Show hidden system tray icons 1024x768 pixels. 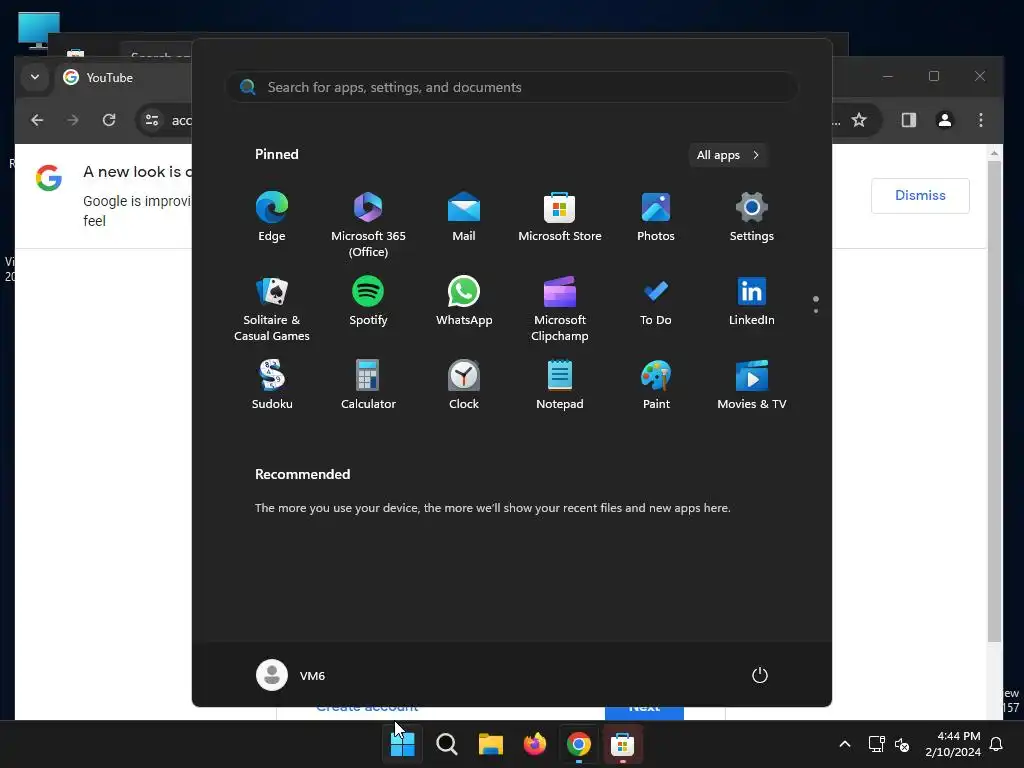click(x=844, y=744)
